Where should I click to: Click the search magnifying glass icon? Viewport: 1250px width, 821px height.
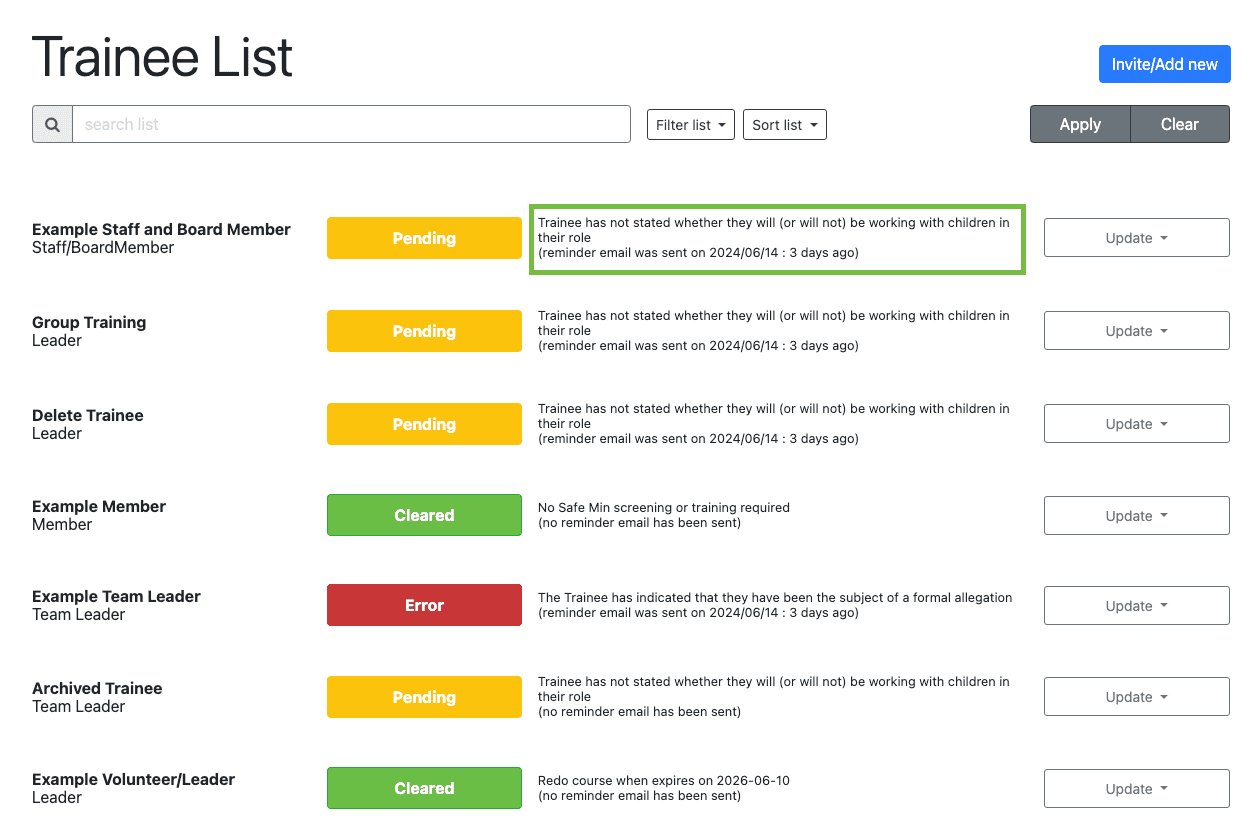[x=52, y=124]
